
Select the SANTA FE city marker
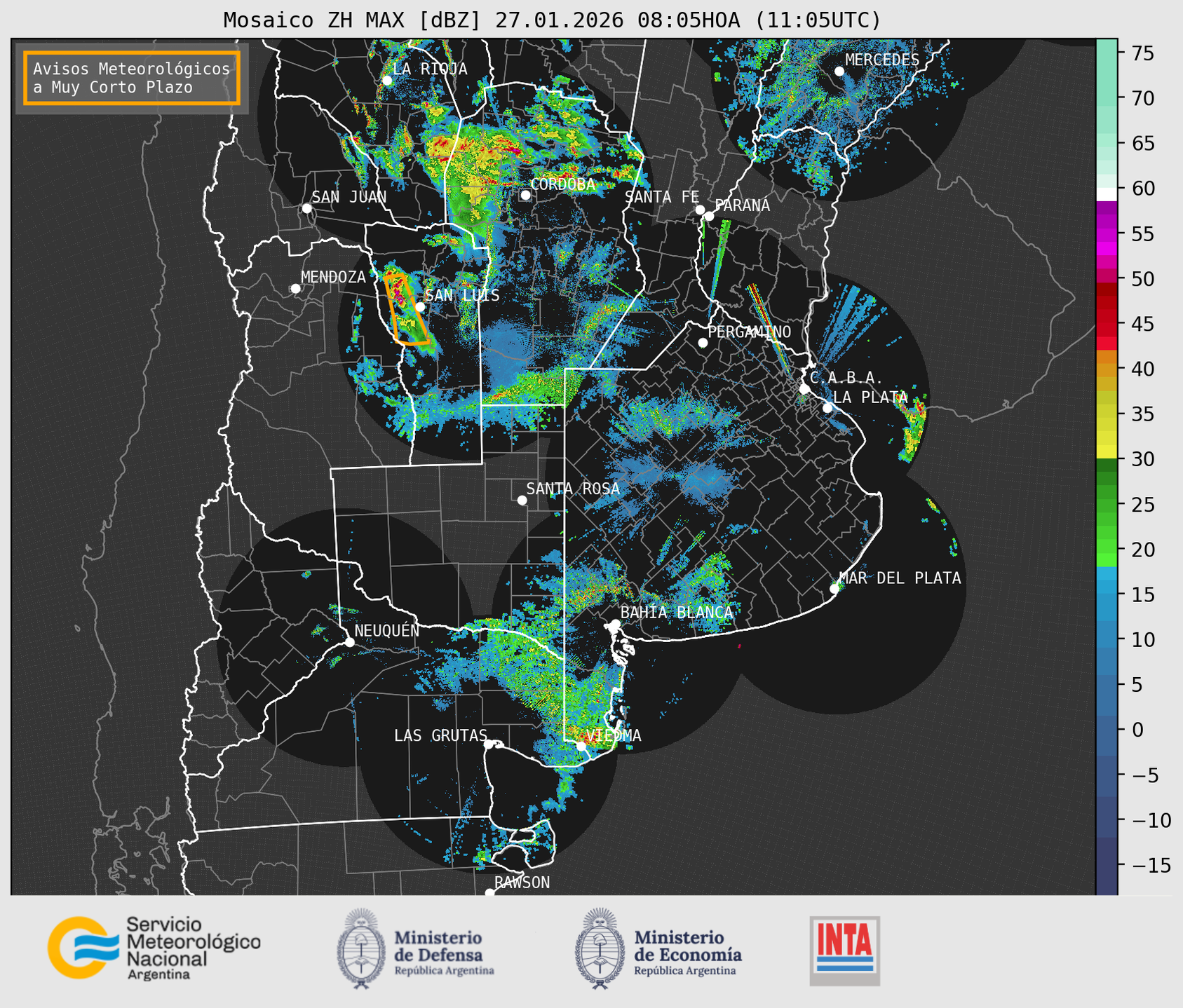[700, 210]
